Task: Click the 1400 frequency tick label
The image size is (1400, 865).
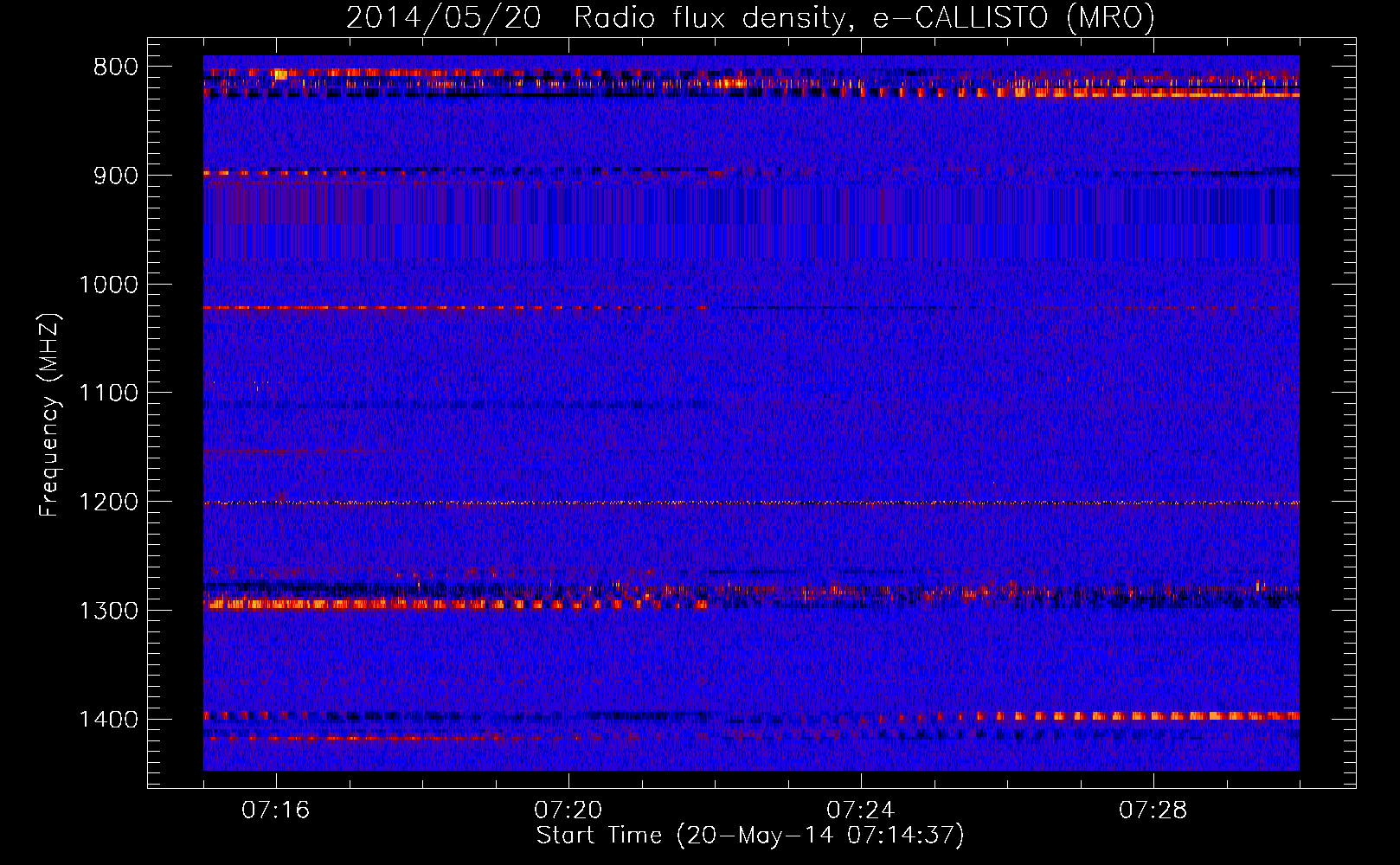Action: [108, 720]
